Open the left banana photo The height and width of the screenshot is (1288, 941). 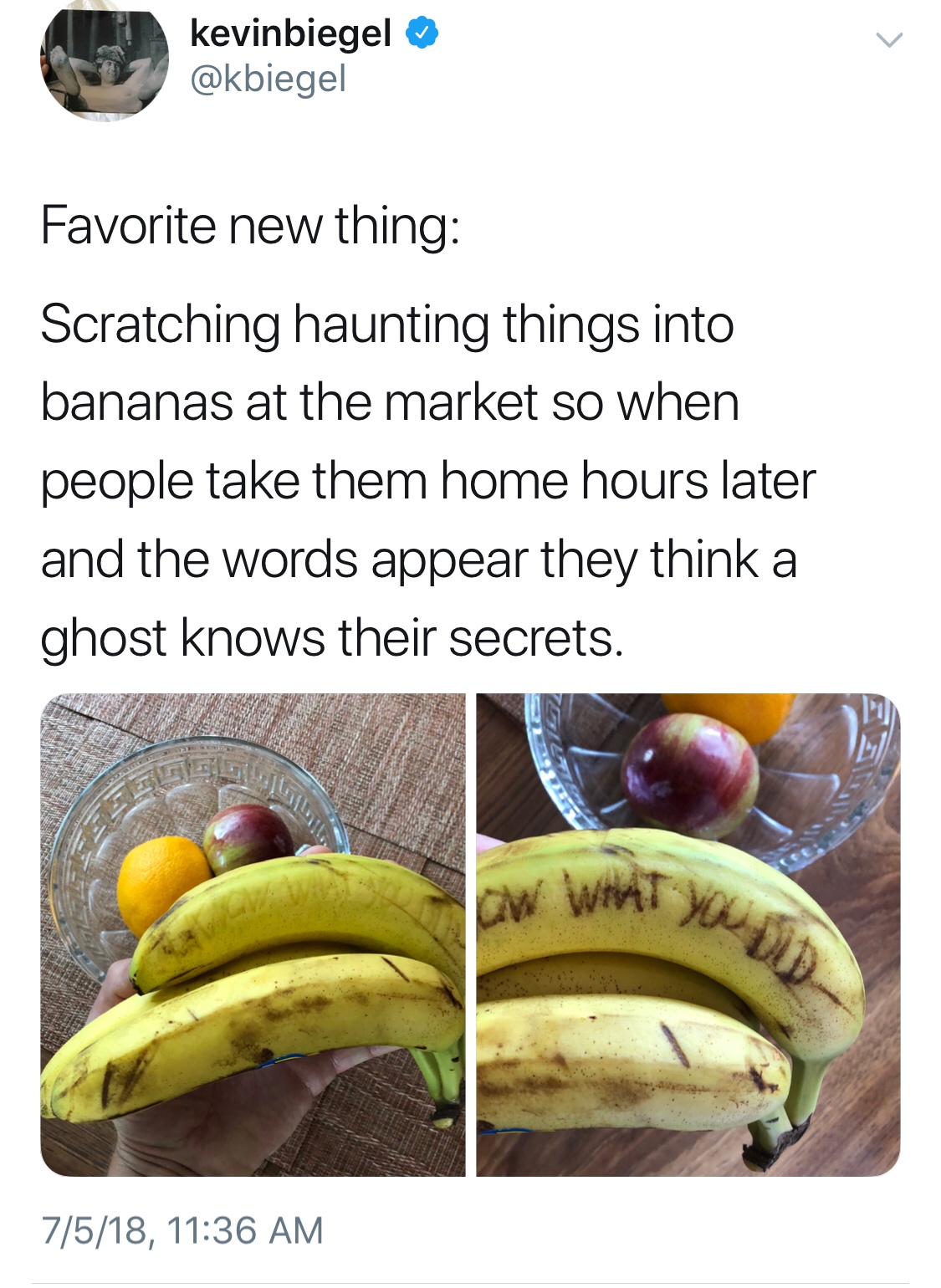253,934
